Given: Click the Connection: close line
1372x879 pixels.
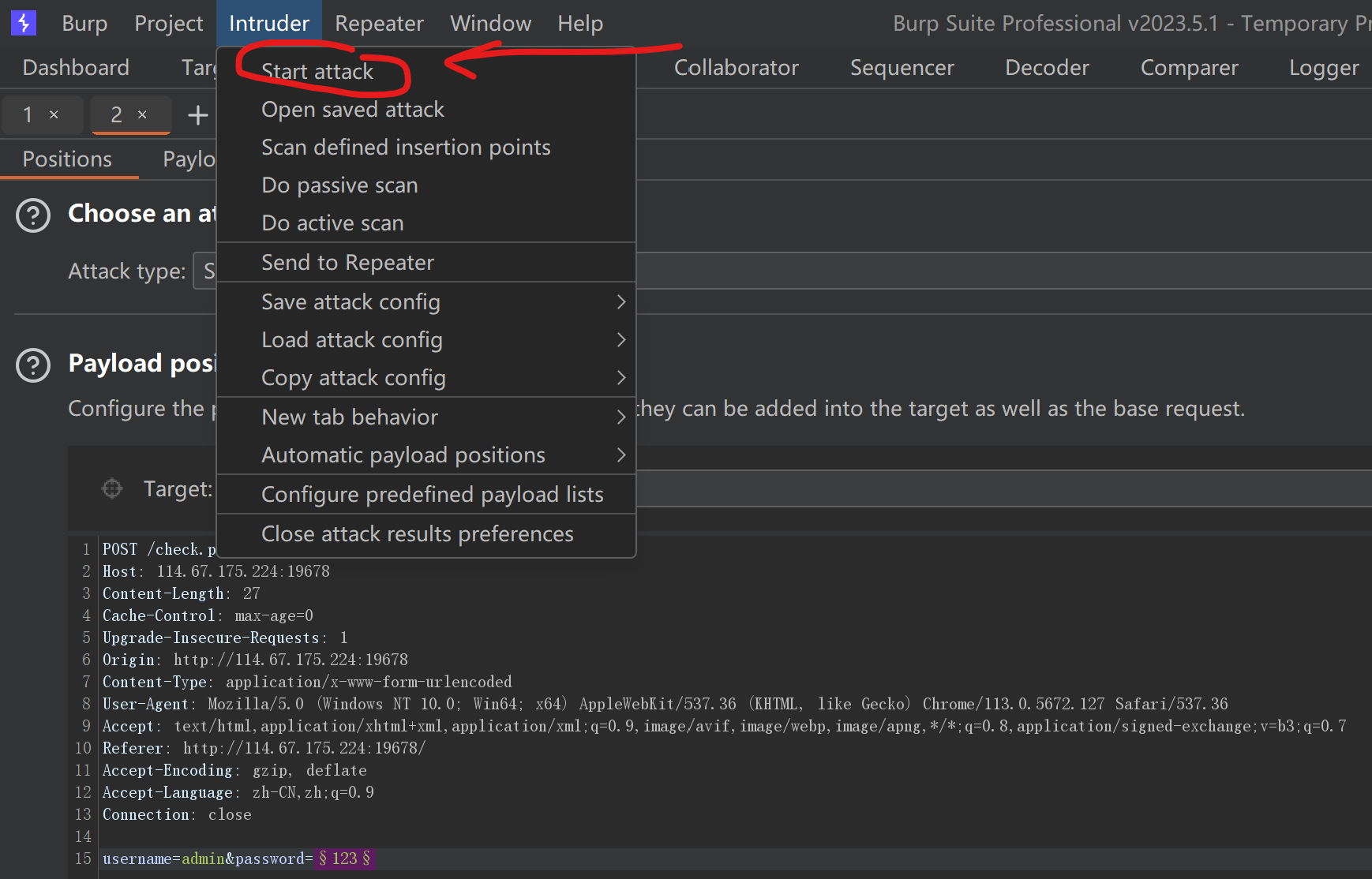Looking at the screenshot, I should tap(177, 814).
